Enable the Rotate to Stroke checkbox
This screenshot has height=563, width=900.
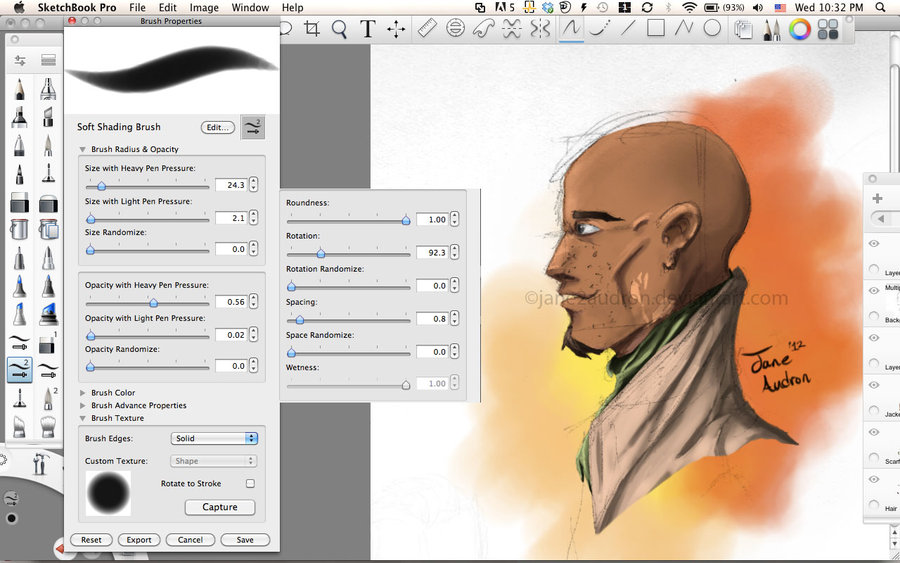(250, 484)
